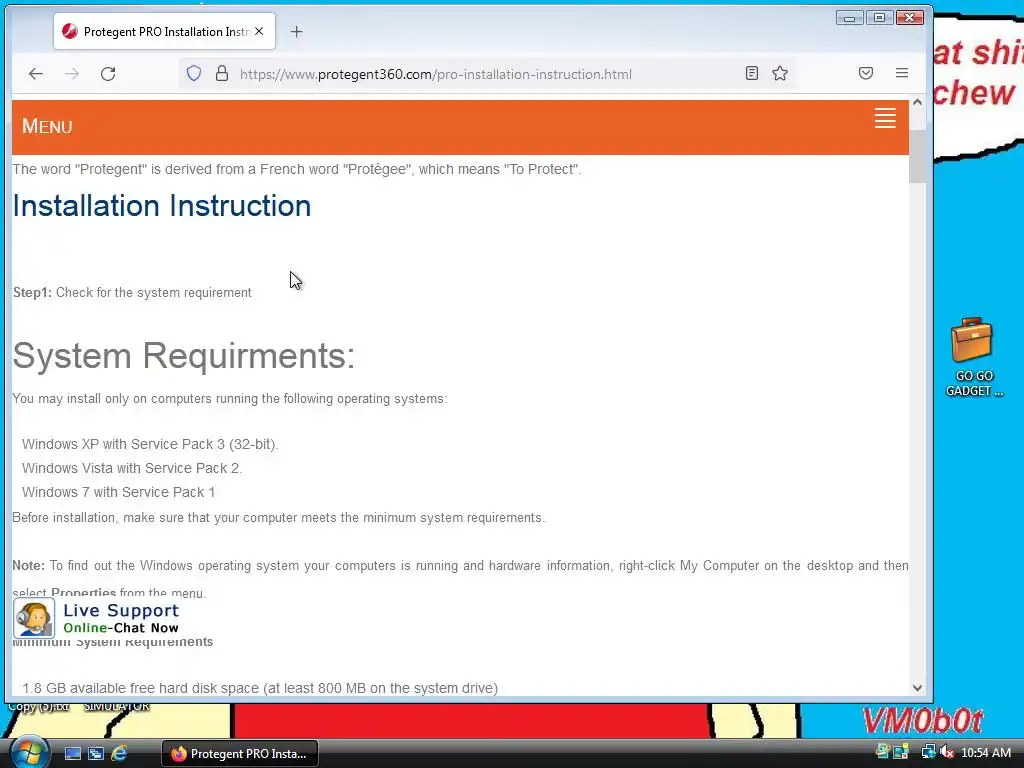Click the muted volume tray icon
This screenshot has width=1024, height=768.
click(x=947, y=752)
